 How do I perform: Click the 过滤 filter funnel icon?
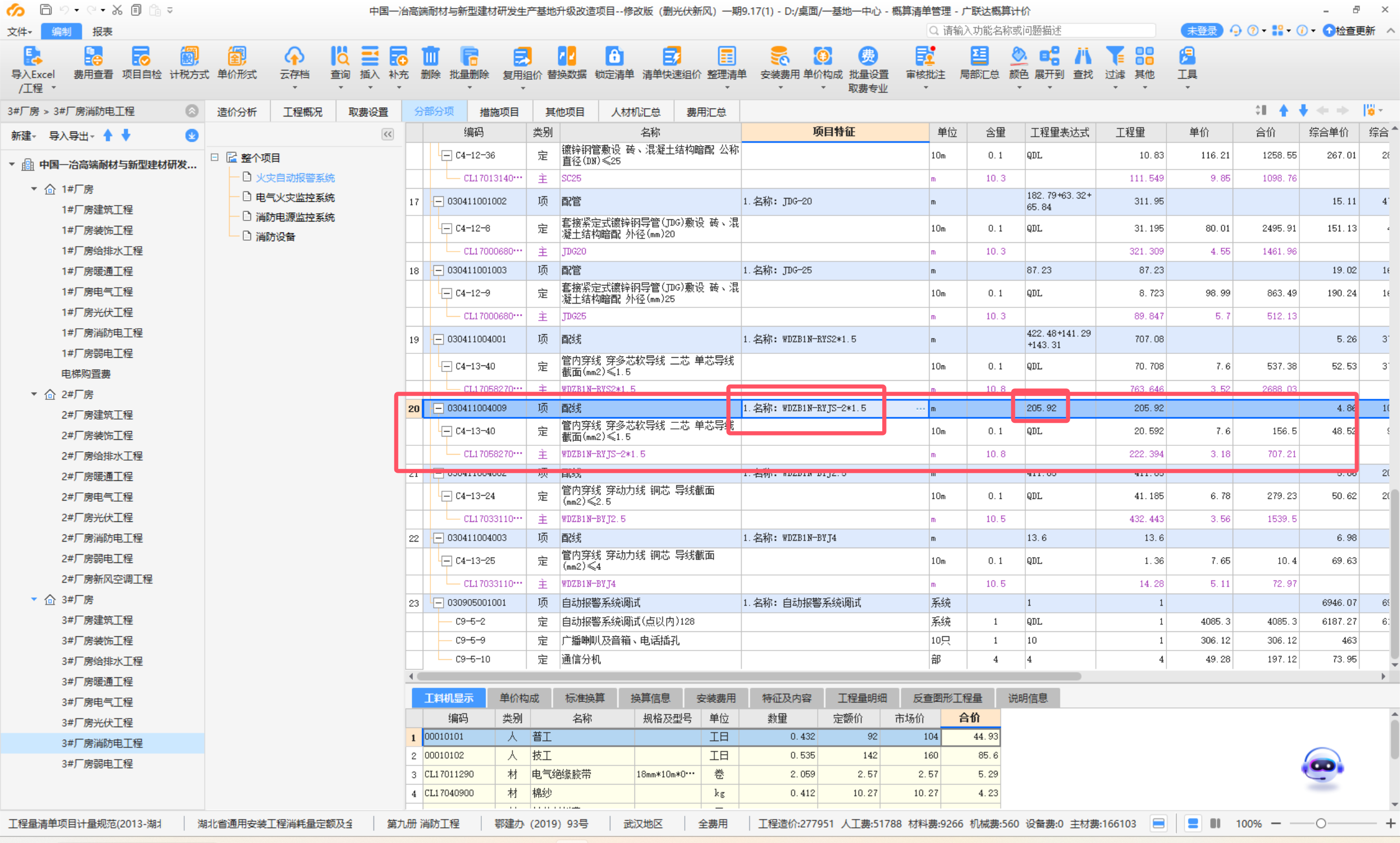tap(1114, 57)
